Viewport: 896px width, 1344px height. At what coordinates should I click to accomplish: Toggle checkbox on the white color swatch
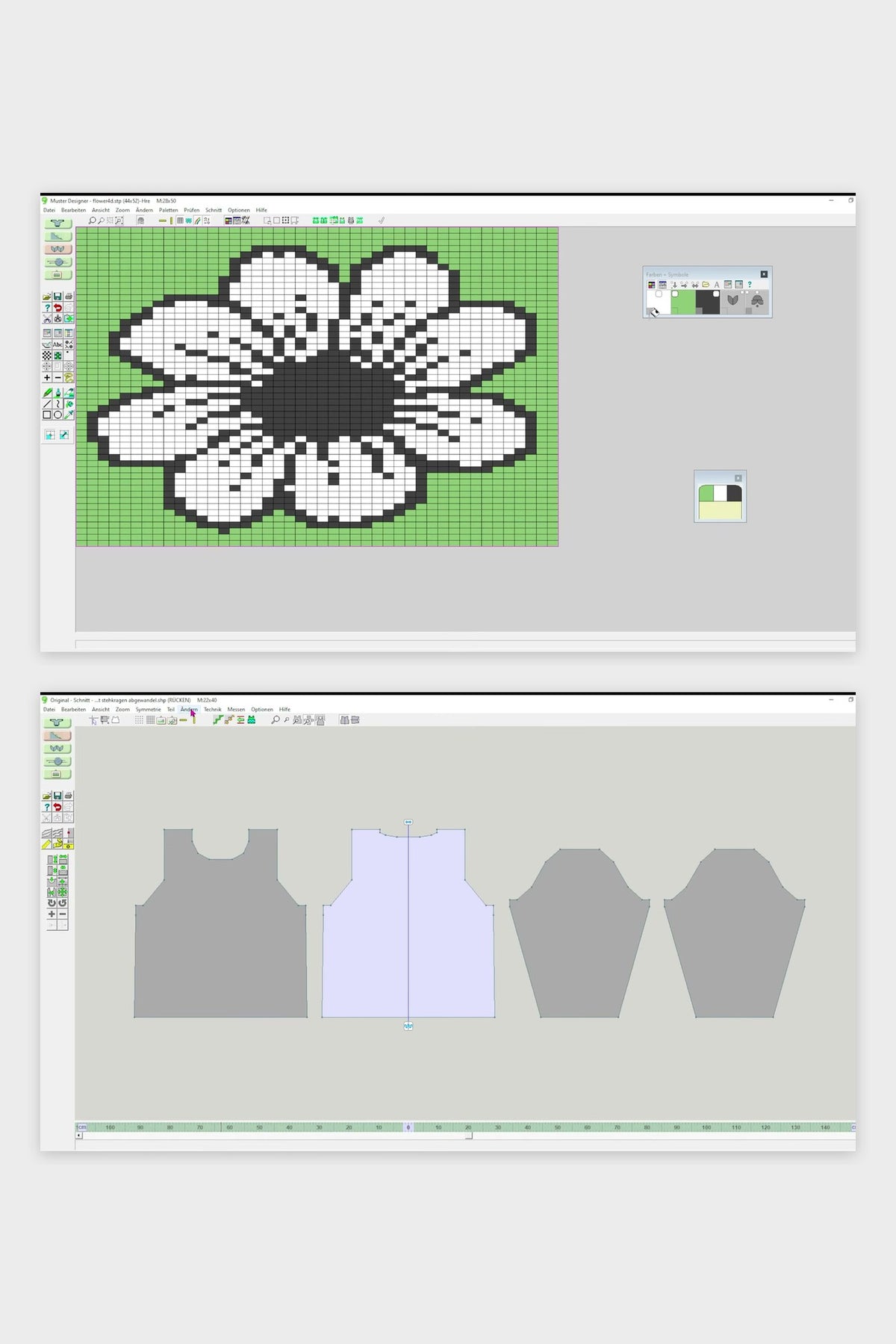[x=659, y=294]
